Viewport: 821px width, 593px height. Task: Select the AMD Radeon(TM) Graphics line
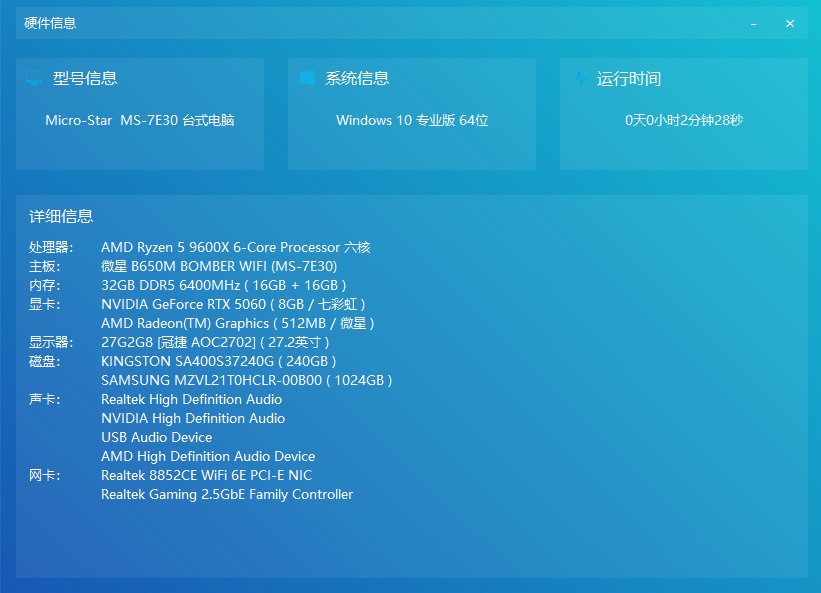[238, 323]
